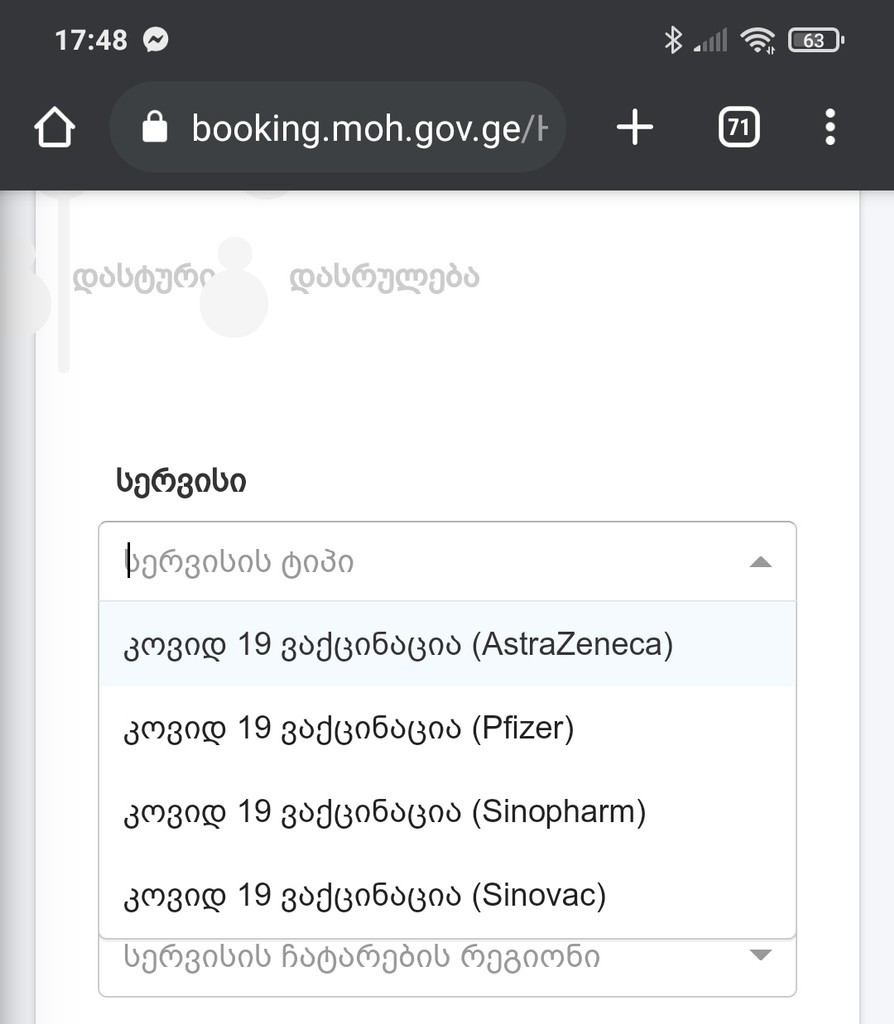Image resolution: width=894 pixels, height=1024 pixels.
Task: Tap the booking.moh.gov.ge address bar
Action: pos(370,128)
